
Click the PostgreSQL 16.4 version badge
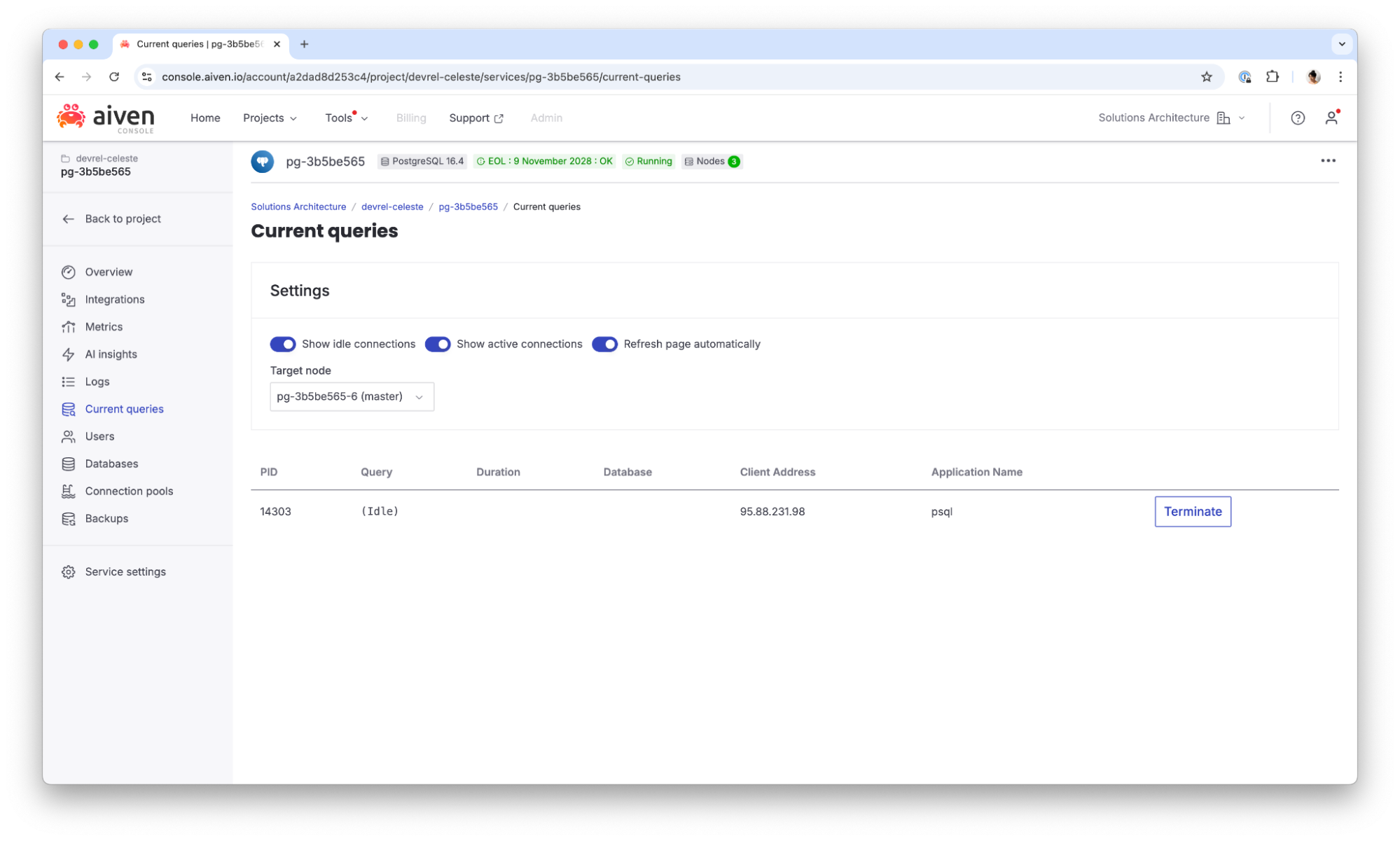pos(422,162)
